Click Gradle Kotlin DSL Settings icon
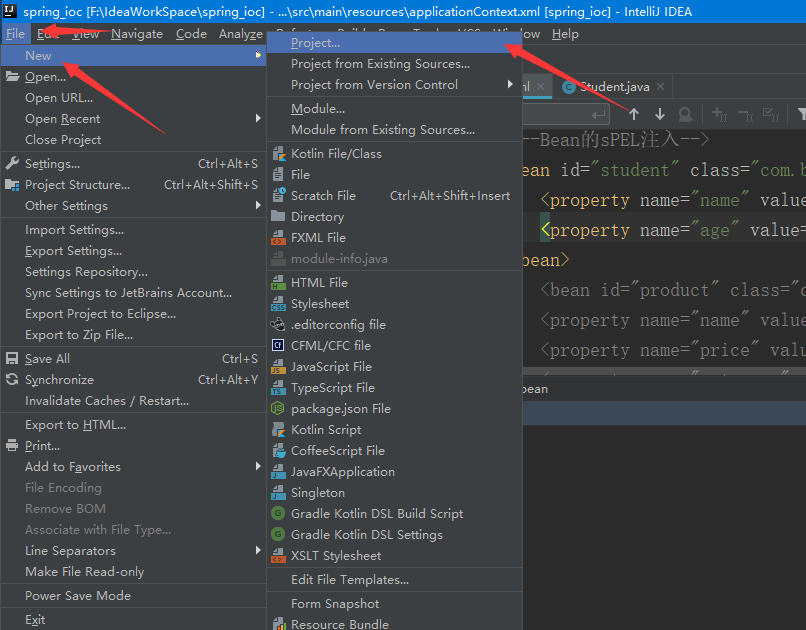Image resolution: width=806 pixels, height=630 pixels. (278, 534)
